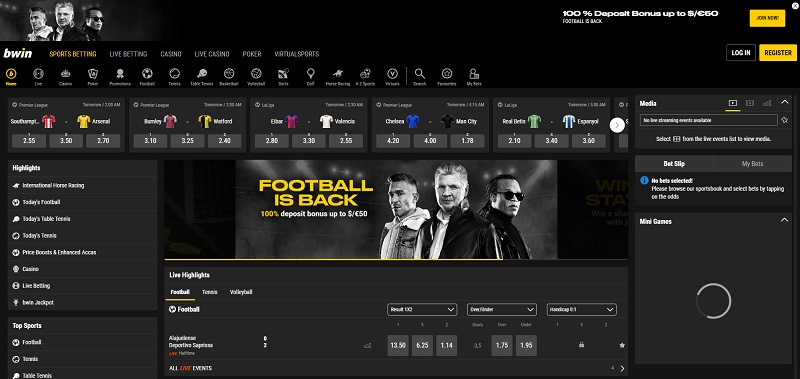Pin the live streaming media selector

785,120
